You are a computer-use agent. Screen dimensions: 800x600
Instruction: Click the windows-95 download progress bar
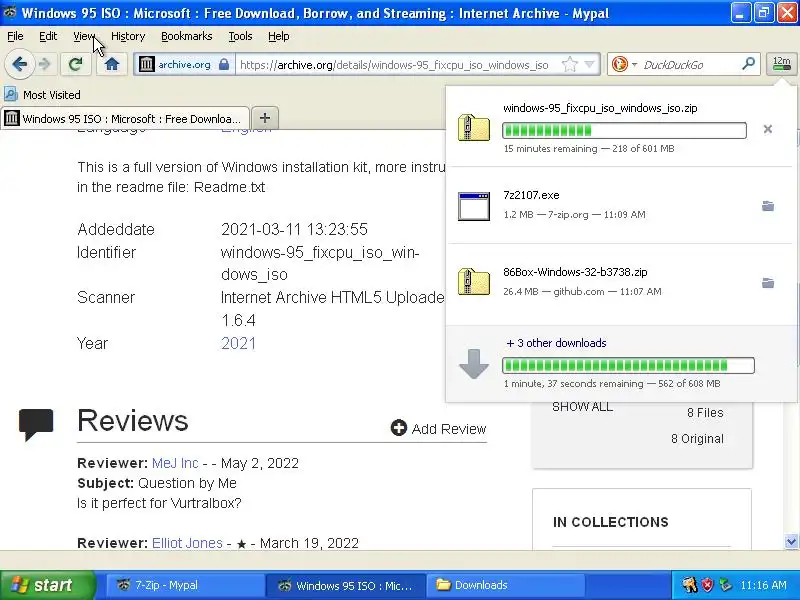coord(624,131)
